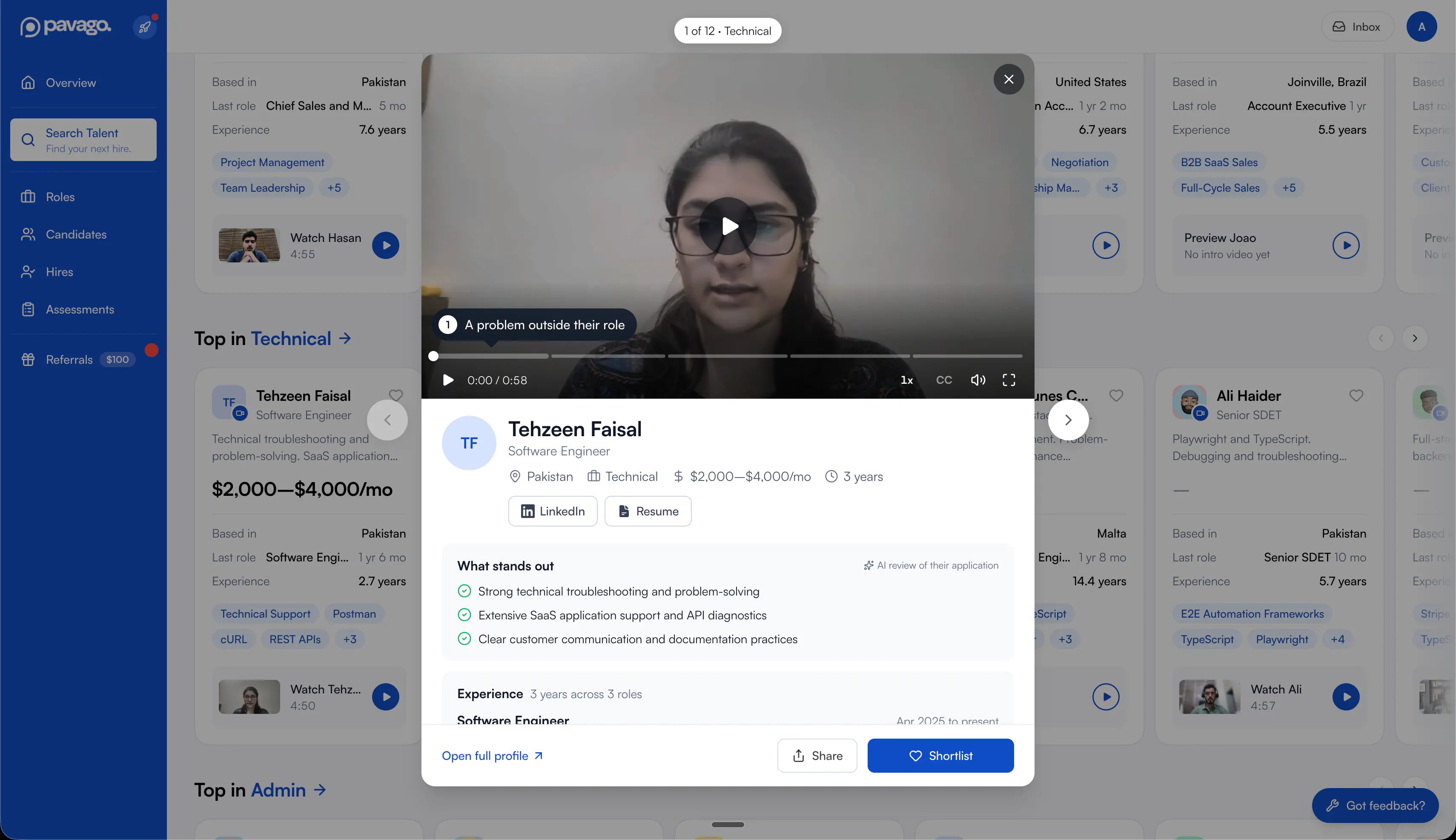Click Watch Ali video thumbnail
This screenshot has height=840, width=1456.
[x=1209, y=697]
